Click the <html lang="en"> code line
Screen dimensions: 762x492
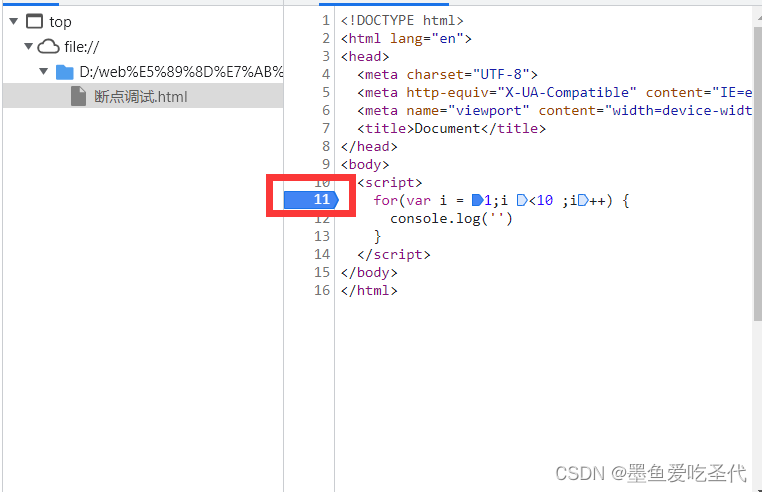pos(406,38)
